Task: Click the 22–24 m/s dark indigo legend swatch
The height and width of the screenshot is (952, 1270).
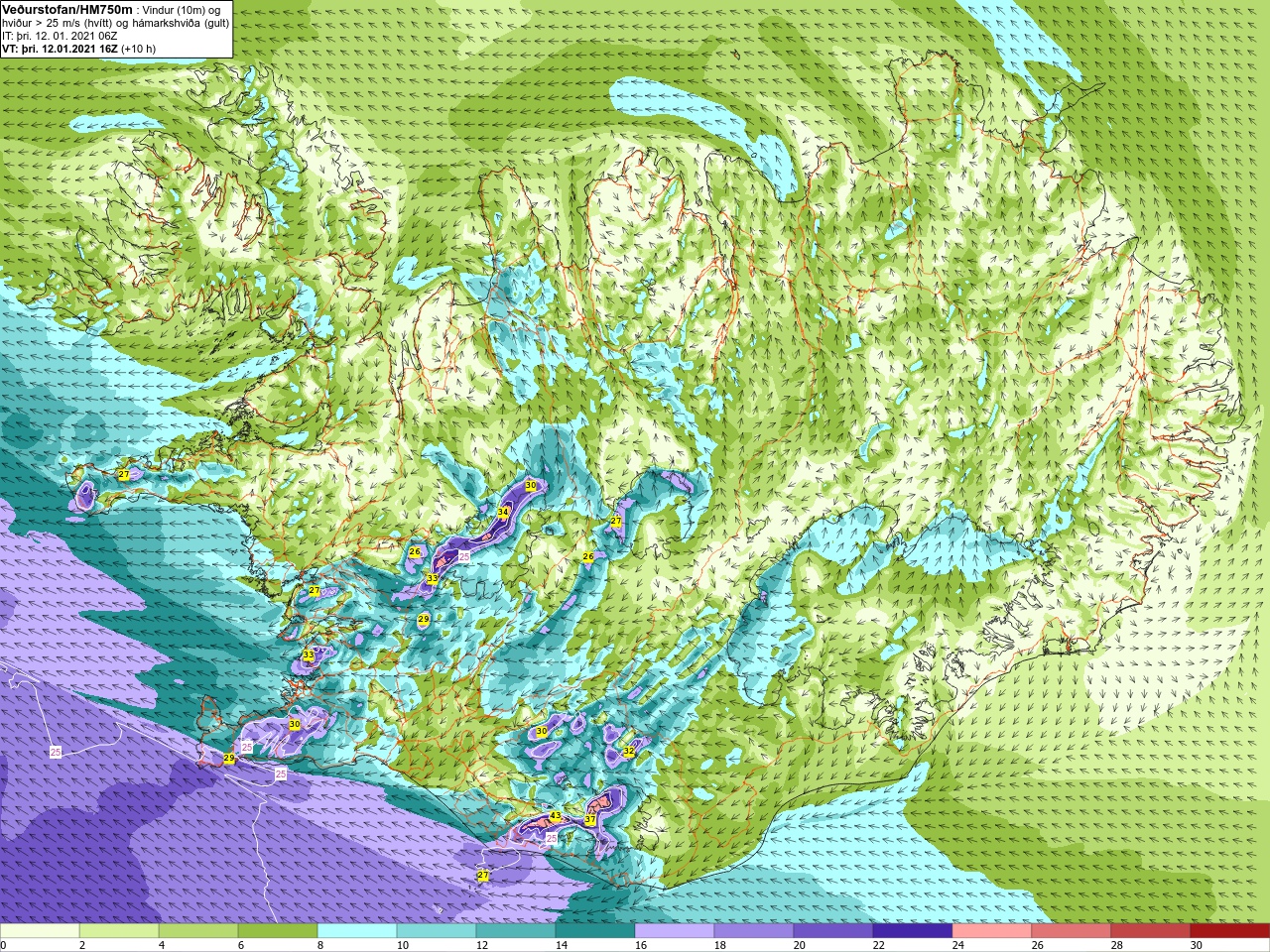Action: point(913,930)
